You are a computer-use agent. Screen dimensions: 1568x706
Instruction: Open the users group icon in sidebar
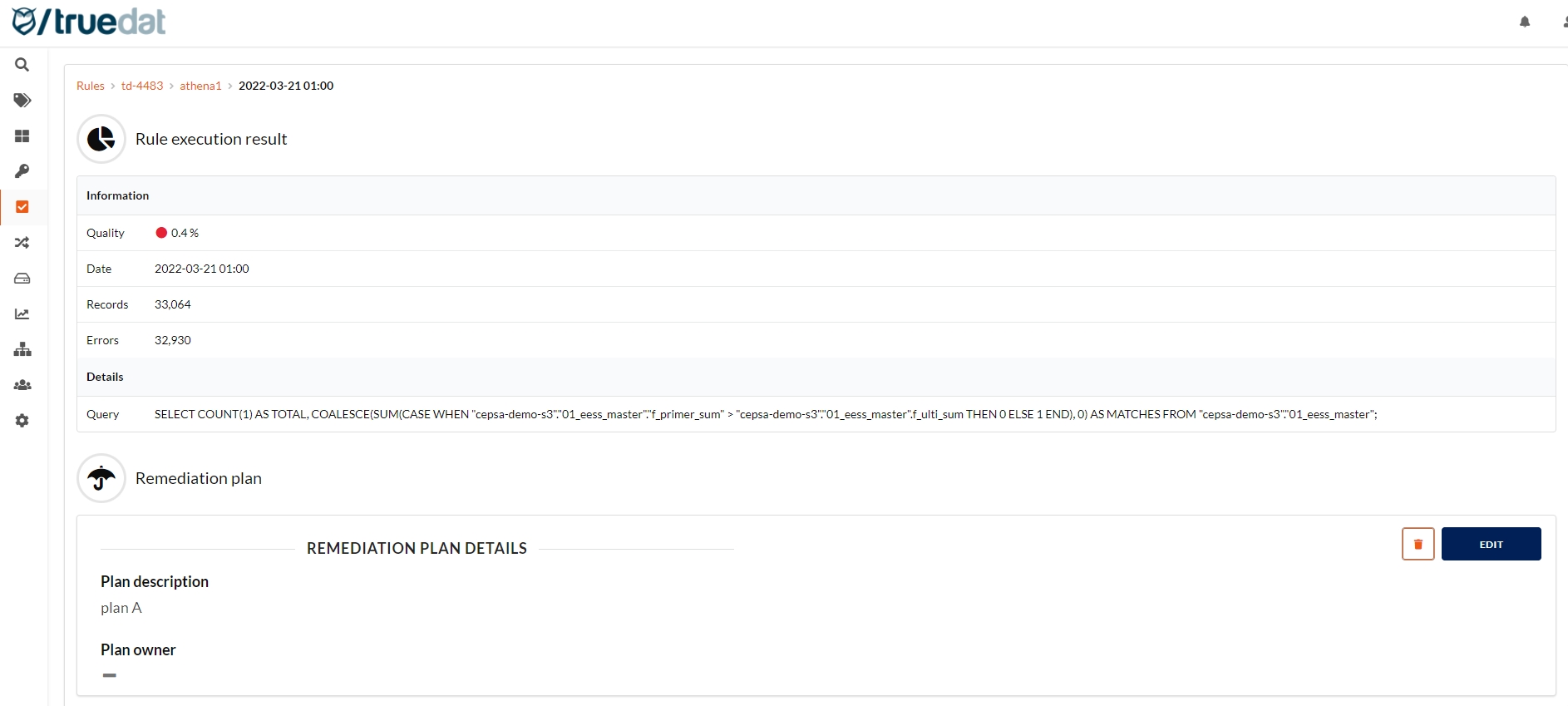click(x=22, y=385)
